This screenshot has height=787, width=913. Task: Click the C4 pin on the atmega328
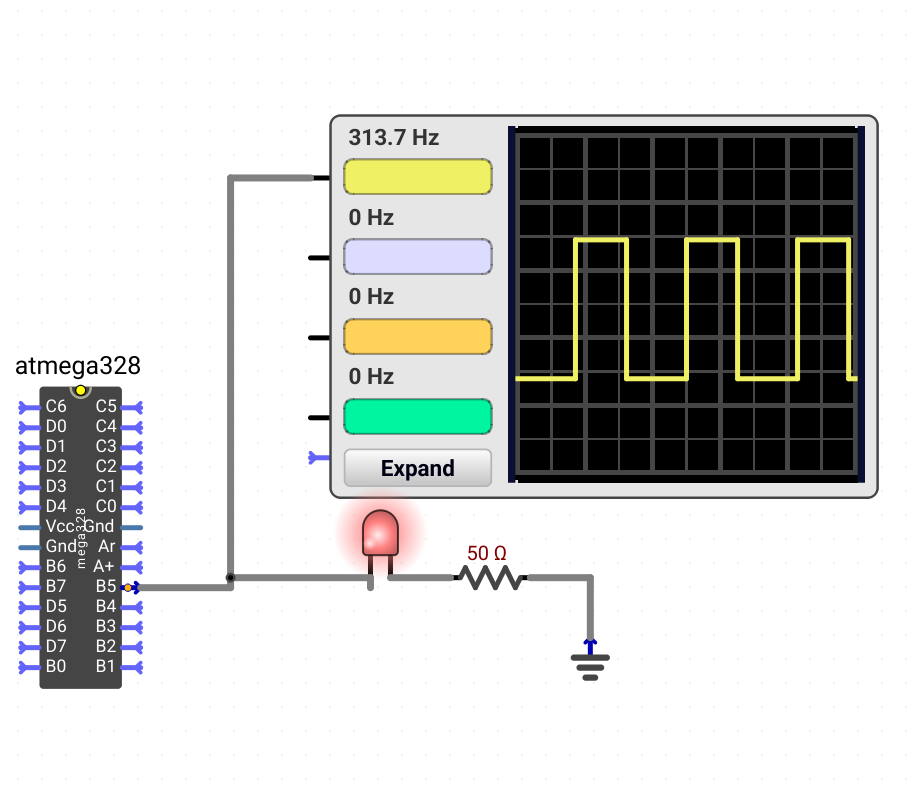click(132, 427)
